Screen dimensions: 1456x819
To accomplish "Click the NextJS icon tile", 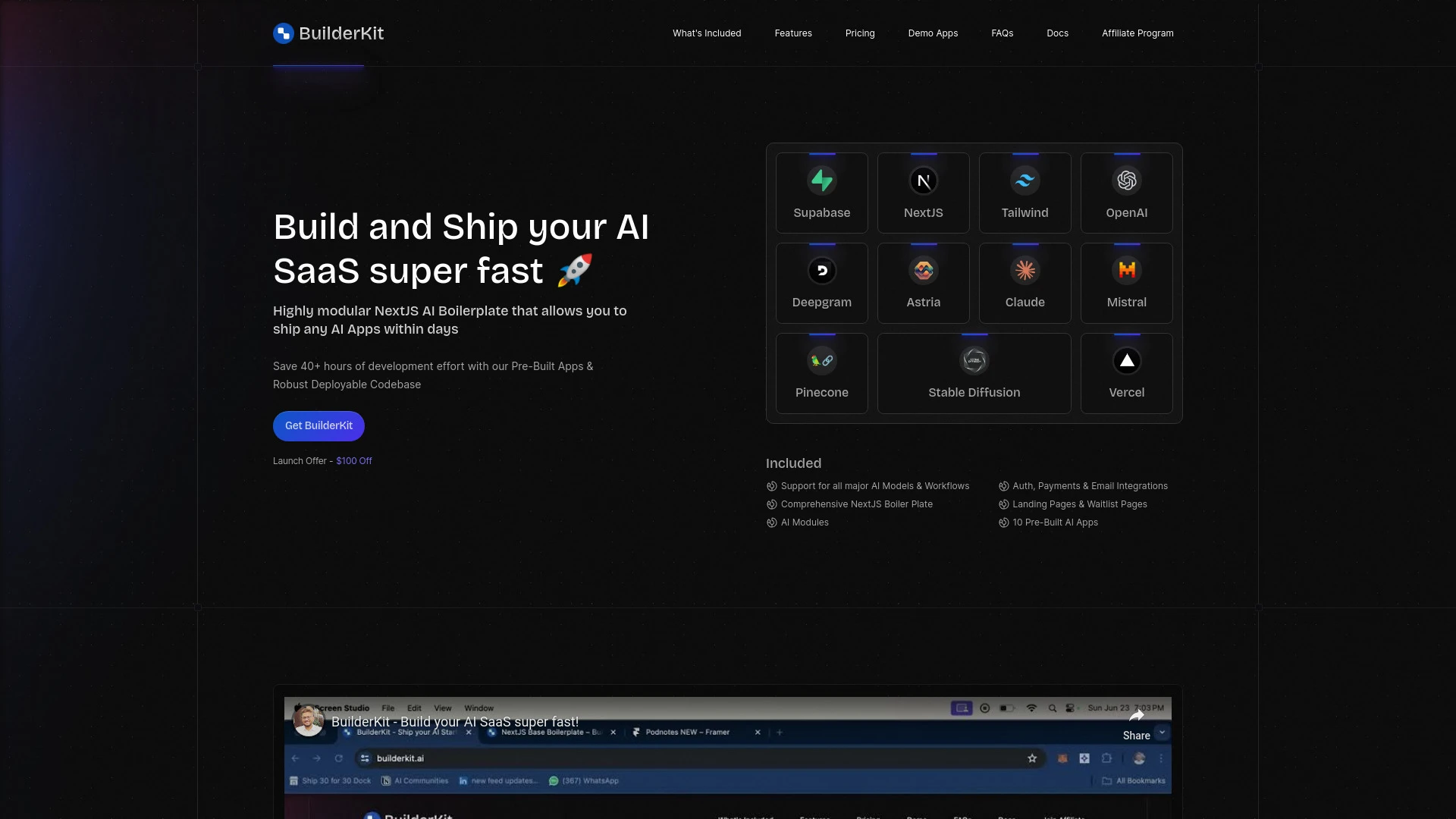I will [x=923, y=180].
